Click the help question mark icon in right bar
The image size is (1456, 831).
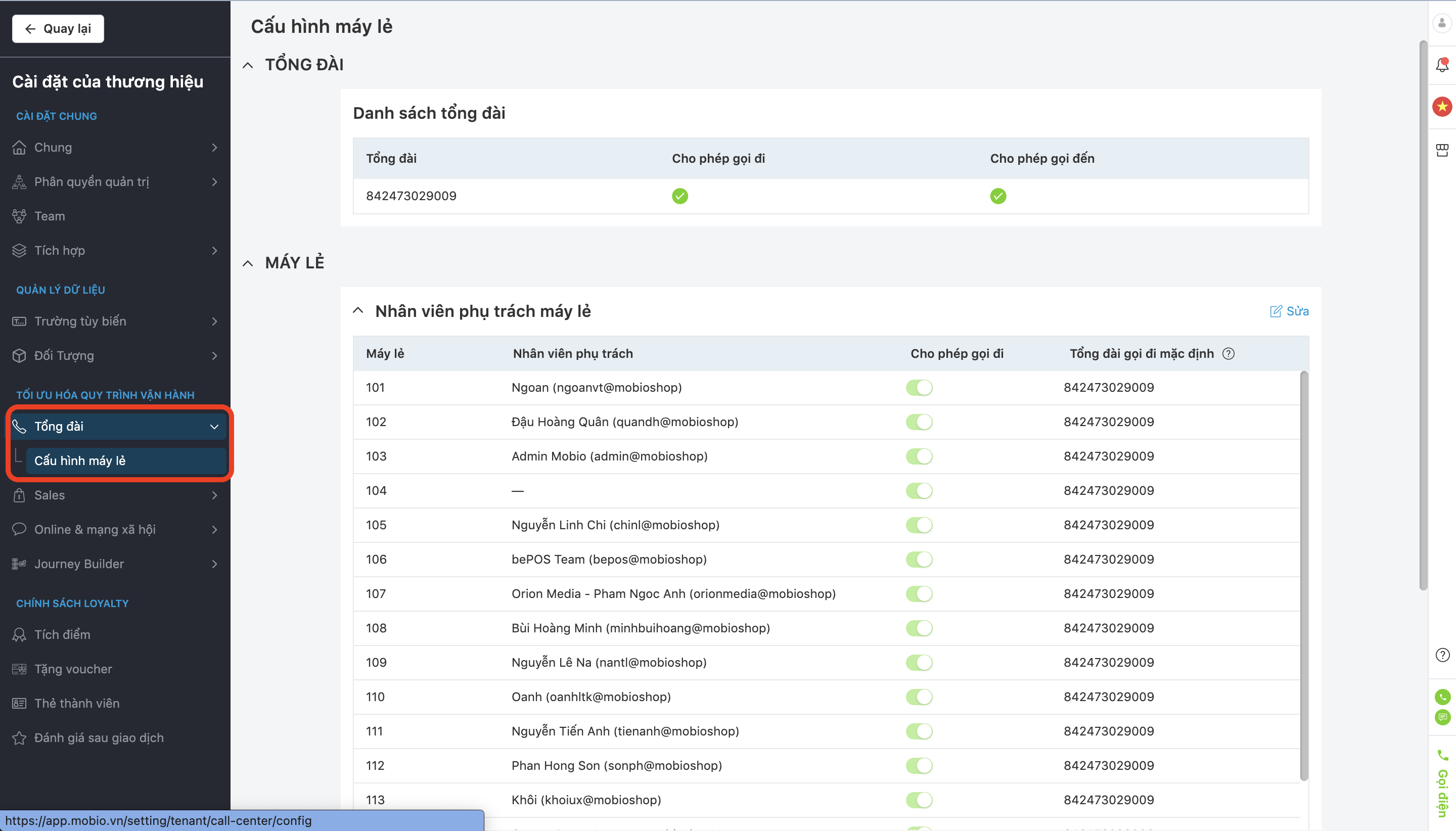[x=1442, y=655]
